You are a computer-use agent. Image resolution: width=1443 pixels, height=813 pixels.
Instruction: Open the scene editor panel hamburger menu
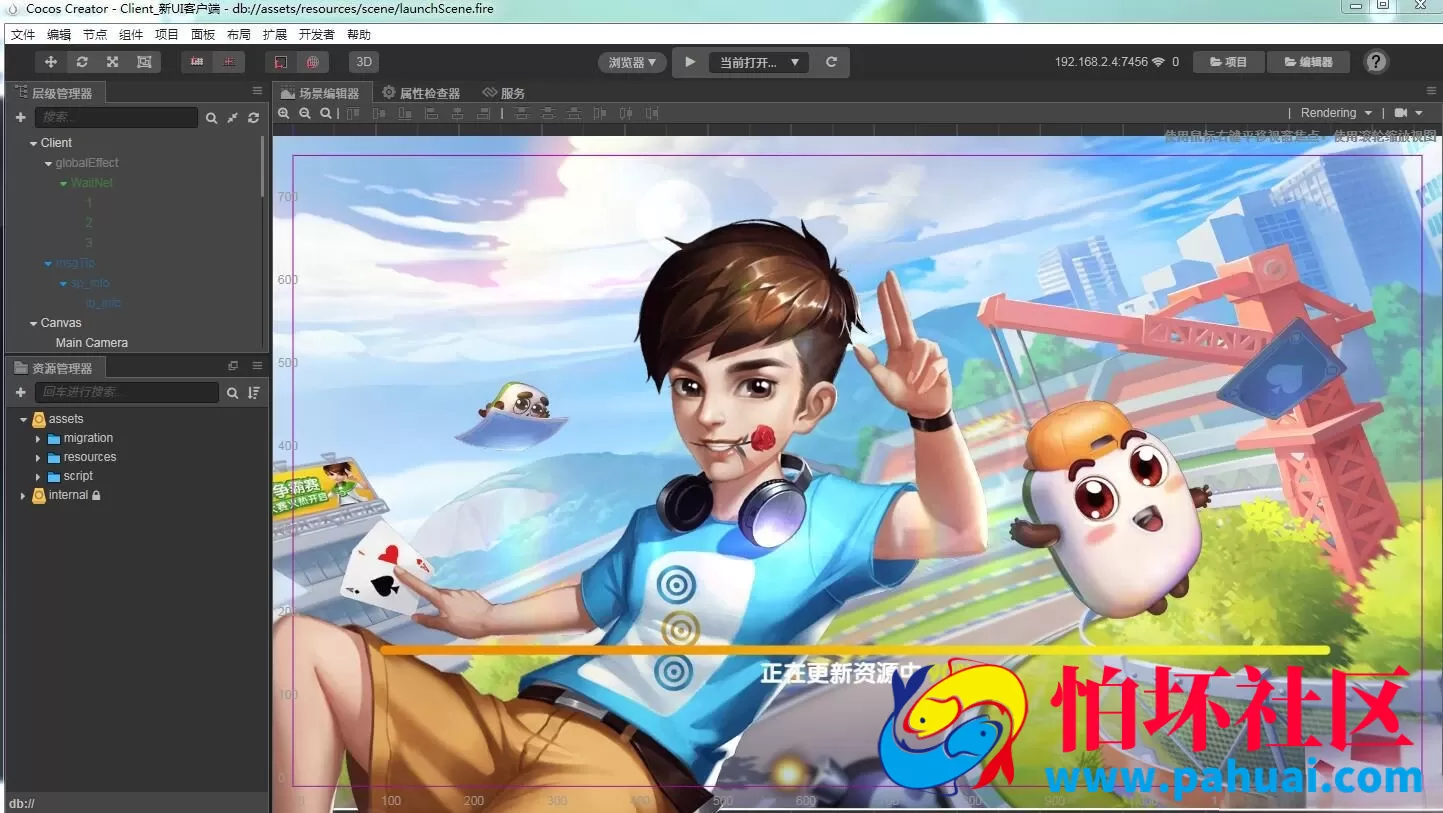1432,92
